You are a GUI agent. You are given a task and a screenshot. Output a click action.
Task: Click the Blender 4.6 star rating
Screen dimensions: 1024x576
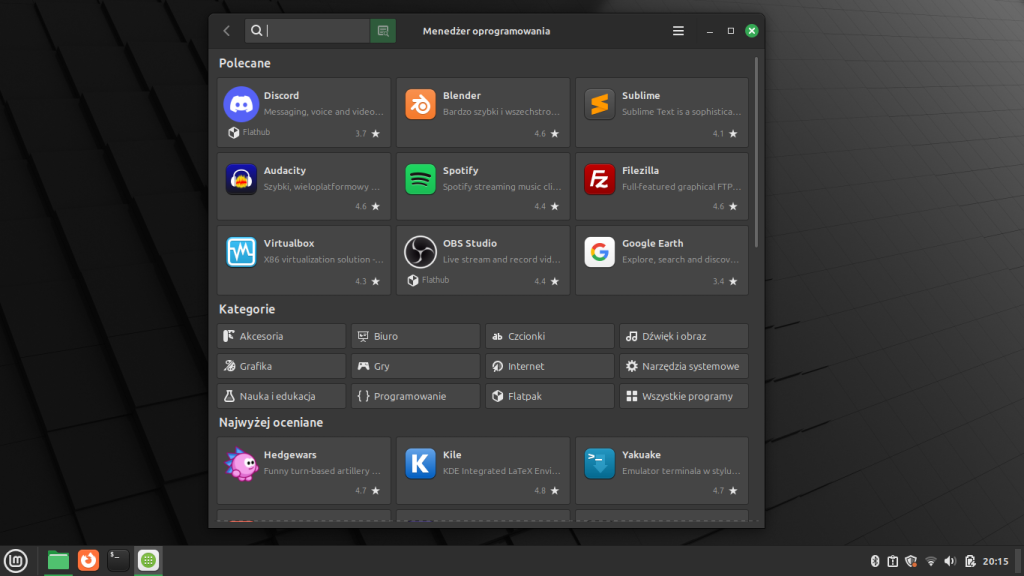(x=547, y=133)
